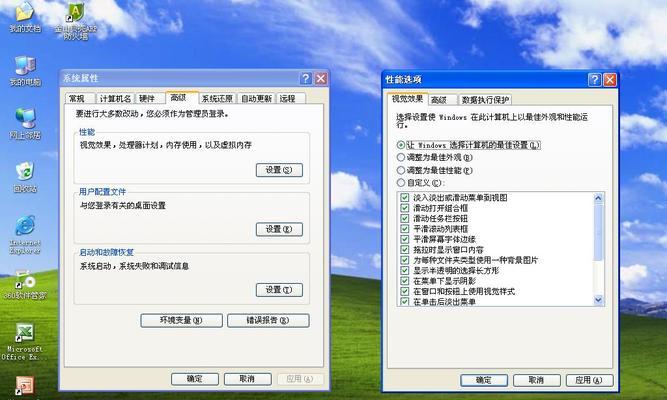Toggle 在窗口和按钮上使用视觉样式 checkbox

coord(405,291)
